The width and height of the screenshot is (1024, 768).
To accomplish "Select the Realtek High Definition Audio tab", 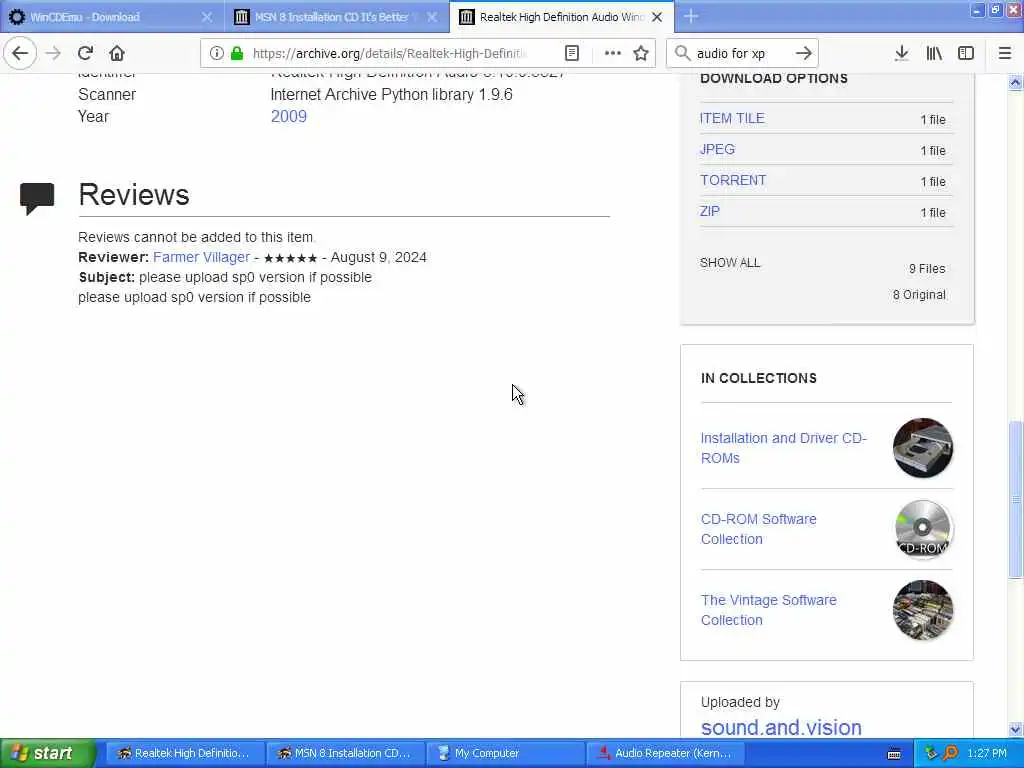I will (x=562, y=17).
